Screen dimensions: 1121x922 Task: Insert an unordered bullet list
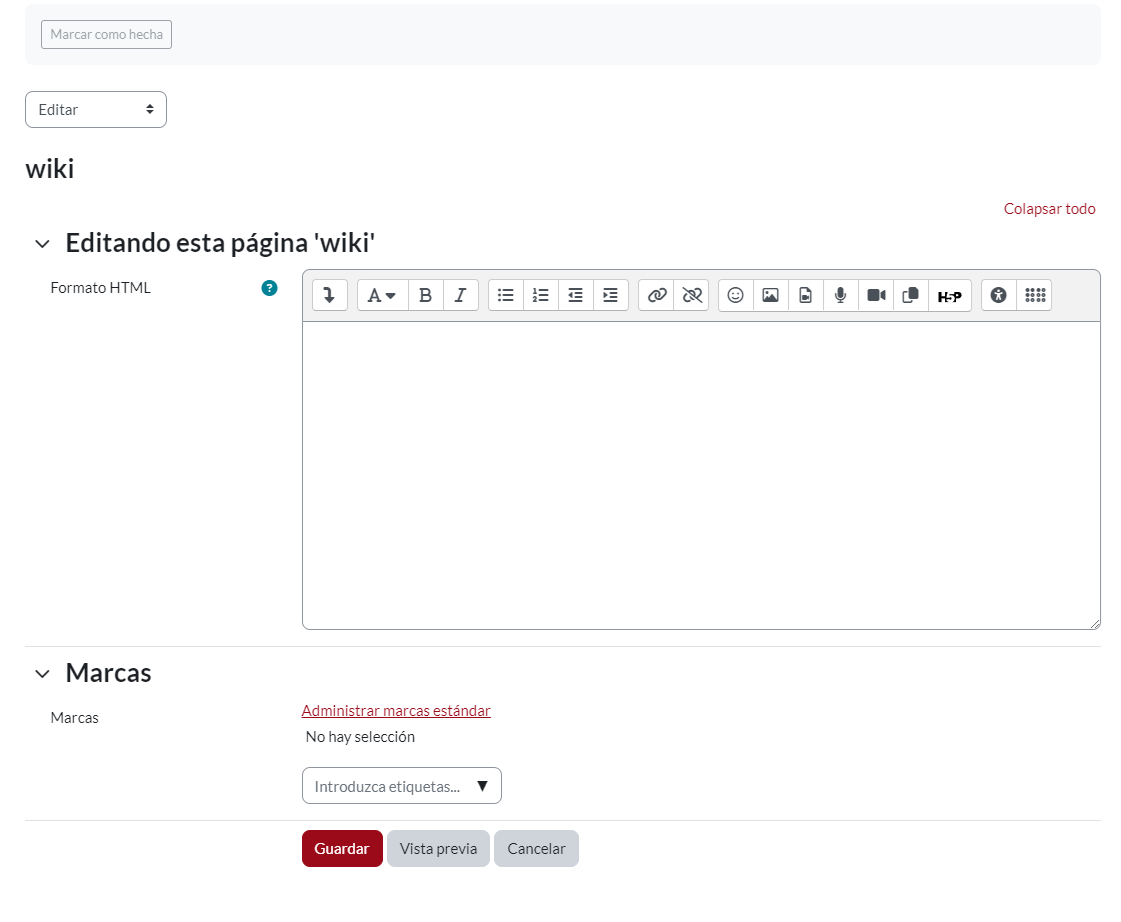coord(506,295)
